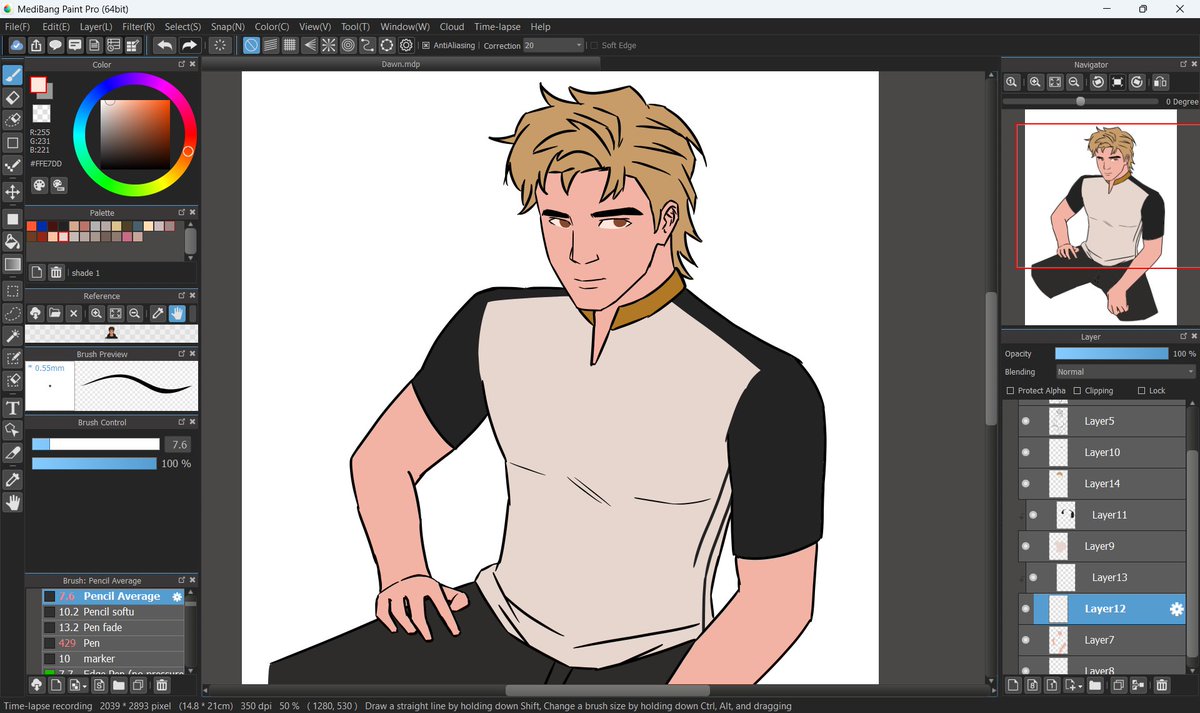Open the Filter(R) menu

[x=138, y=27]
